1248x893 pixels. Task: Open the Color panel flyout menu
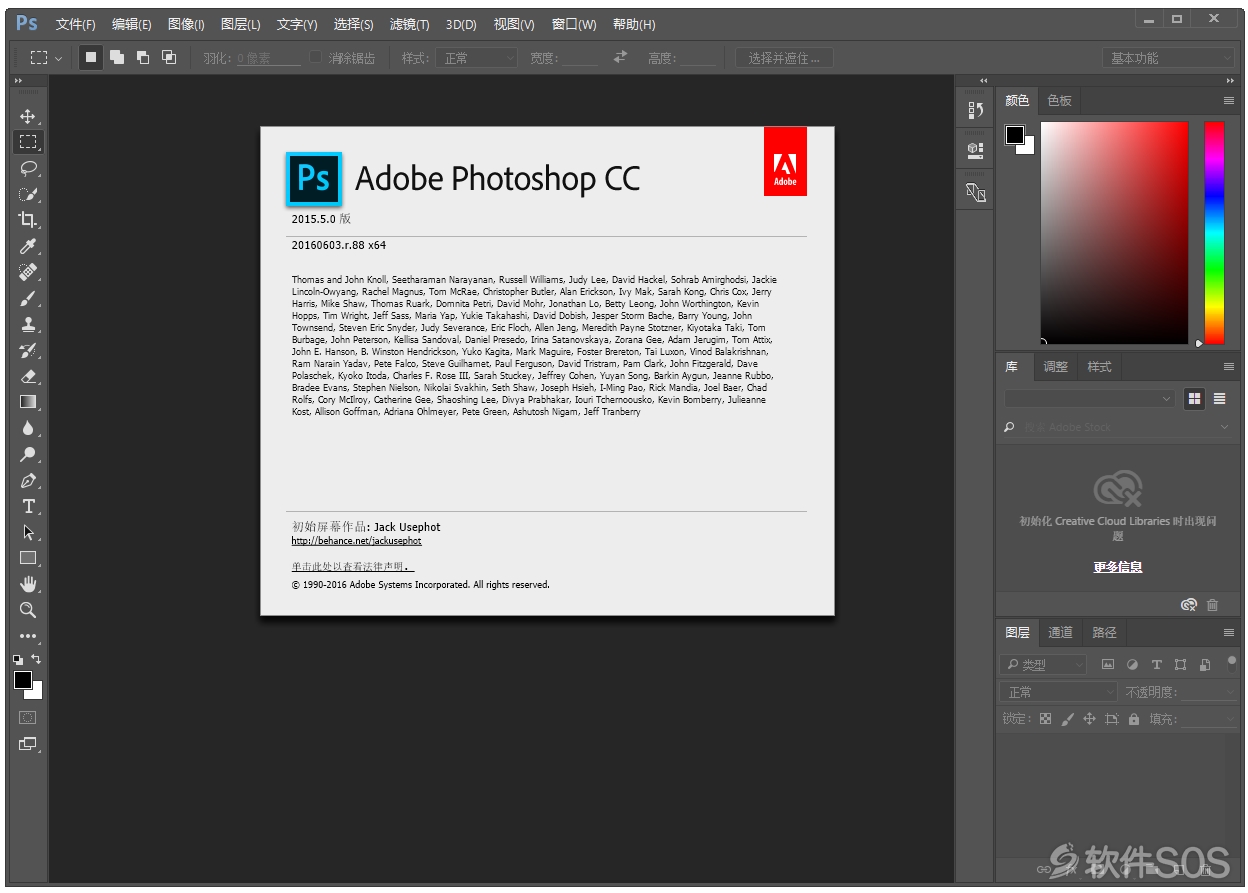pos(1229,101)
